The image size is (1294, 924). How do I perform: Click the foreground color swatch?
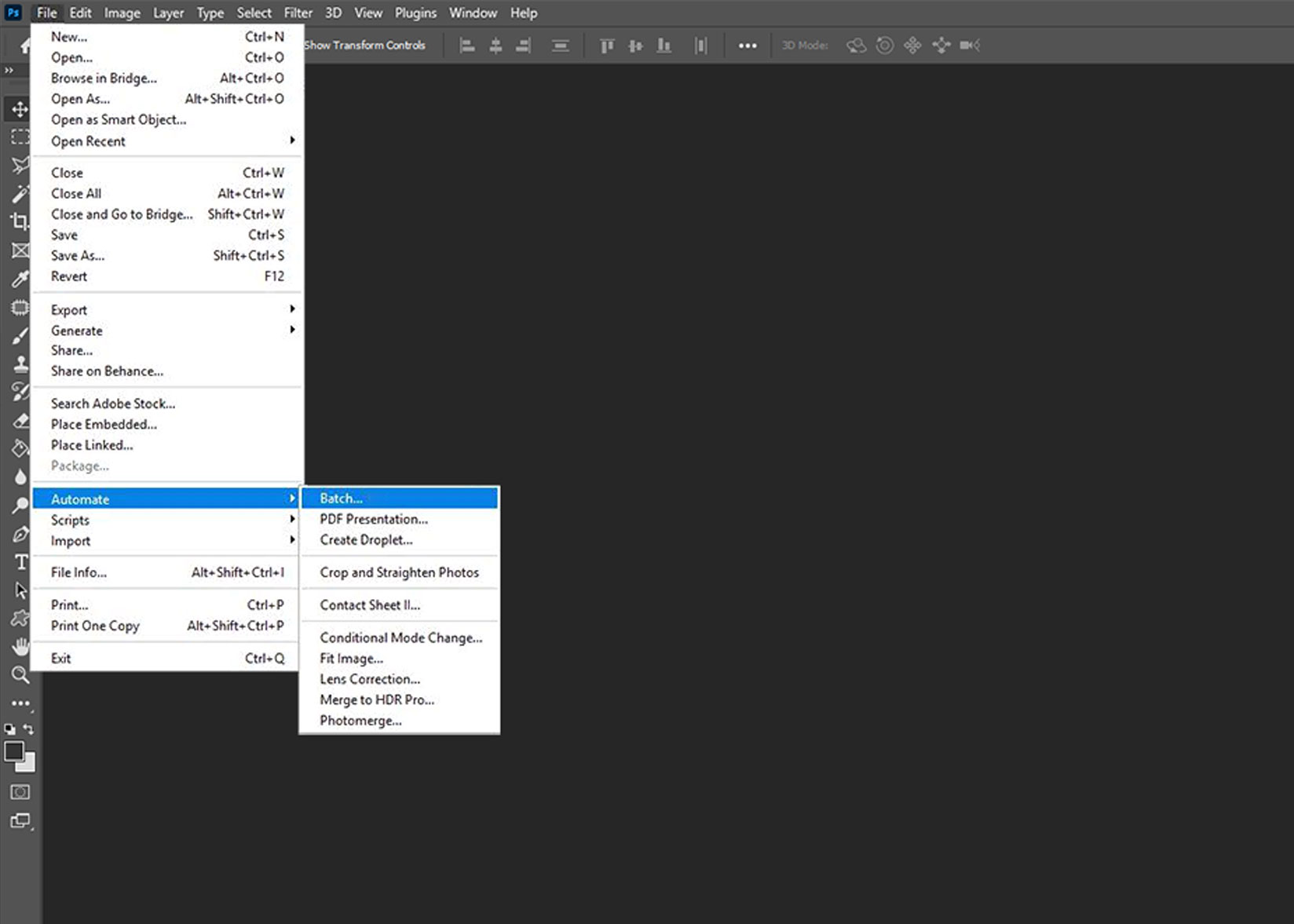click(x=13, y=751)
